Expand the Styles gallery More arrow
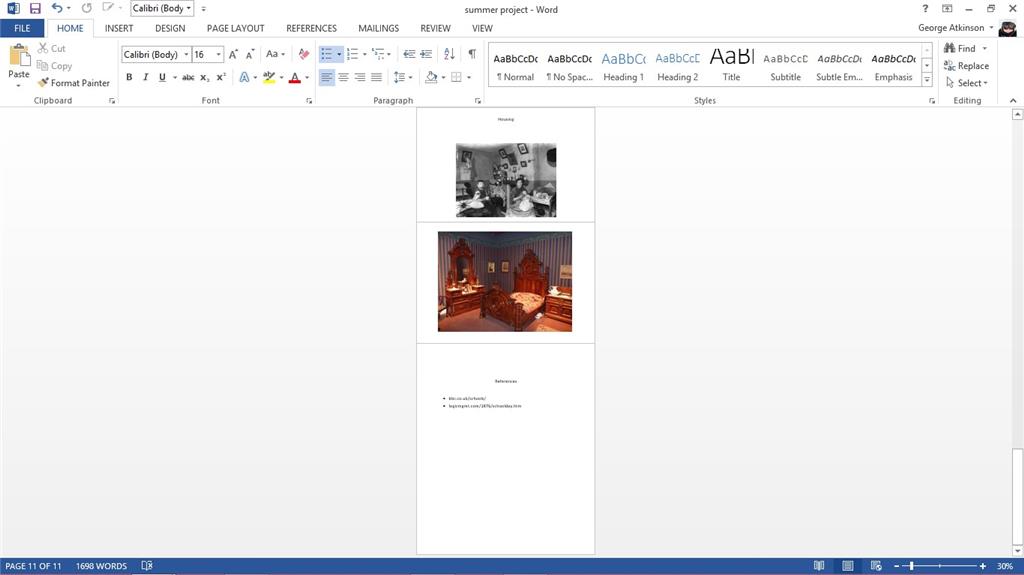1024x575 pixels. click(x=927, y=80)
